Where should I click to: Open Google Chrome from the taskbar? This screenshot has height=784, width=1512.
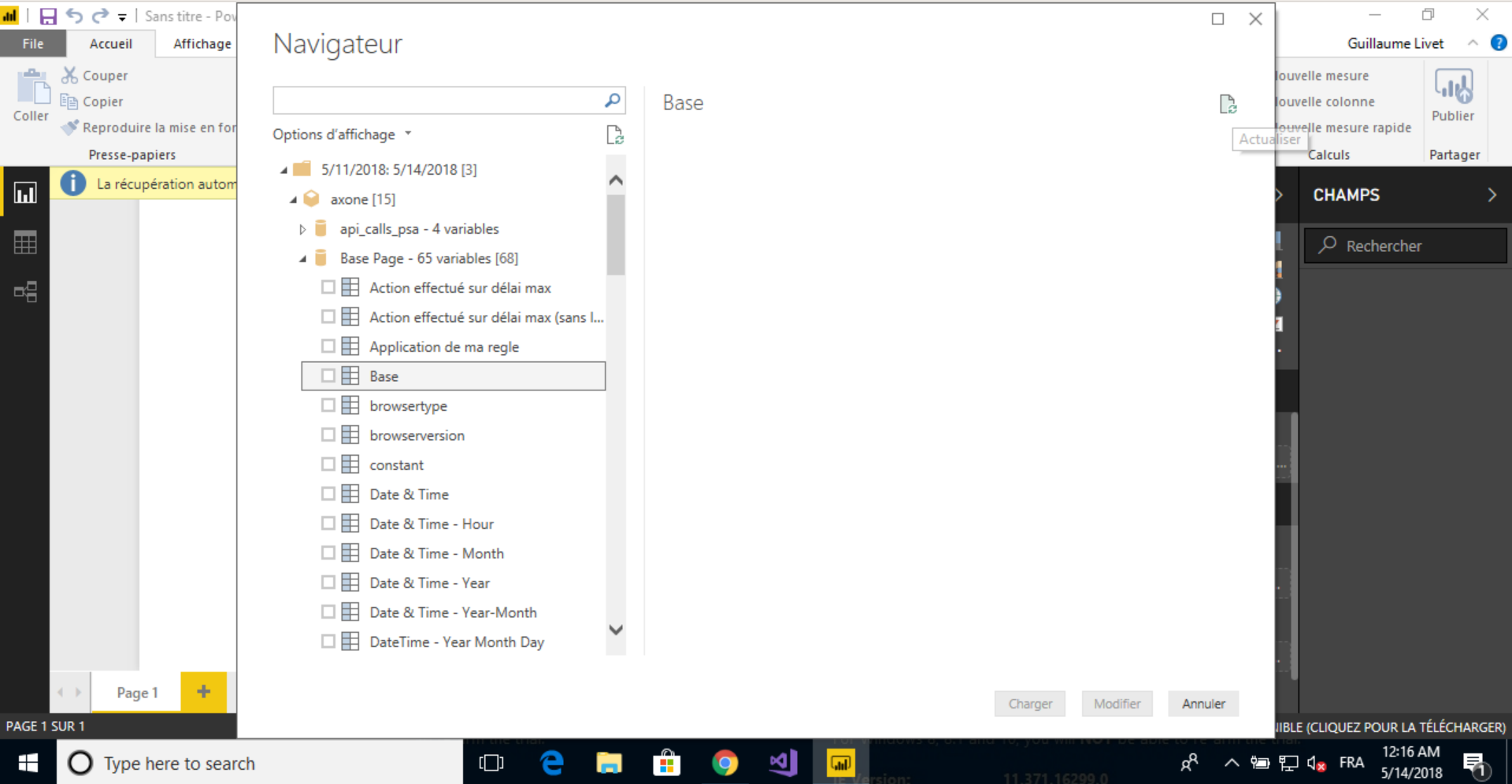(x=724, y=763)
